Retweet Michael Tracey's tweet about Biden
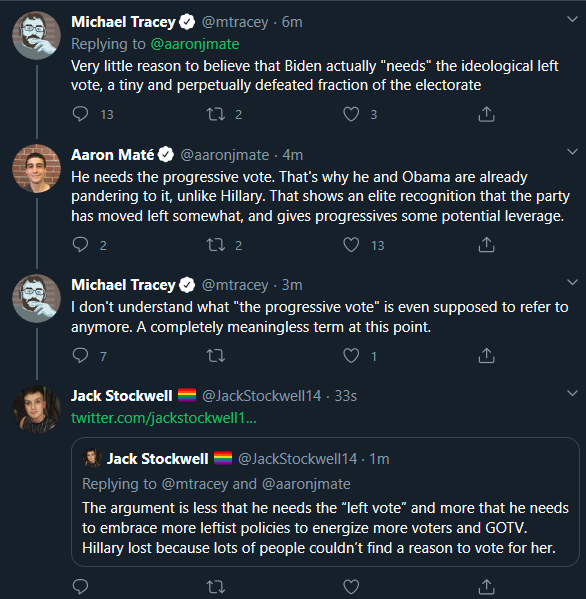 click(x=216, y=114)
